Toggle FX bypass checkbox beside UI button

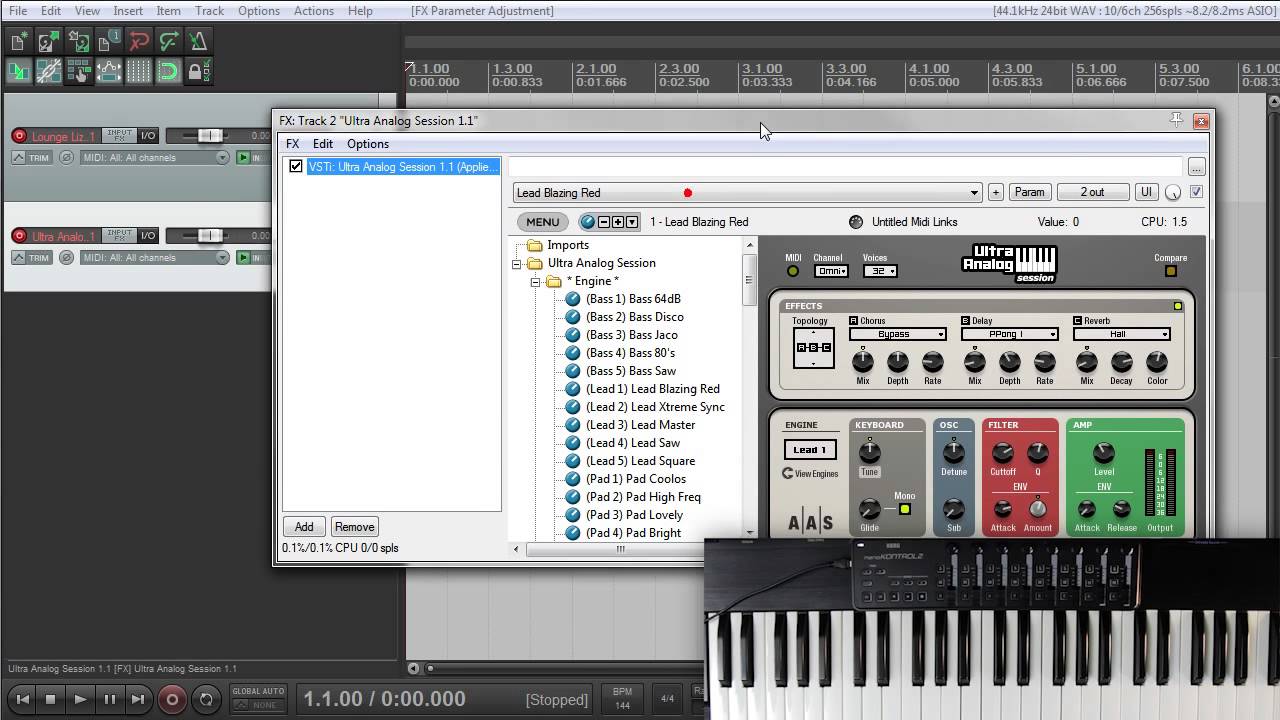coord(1196,192)
